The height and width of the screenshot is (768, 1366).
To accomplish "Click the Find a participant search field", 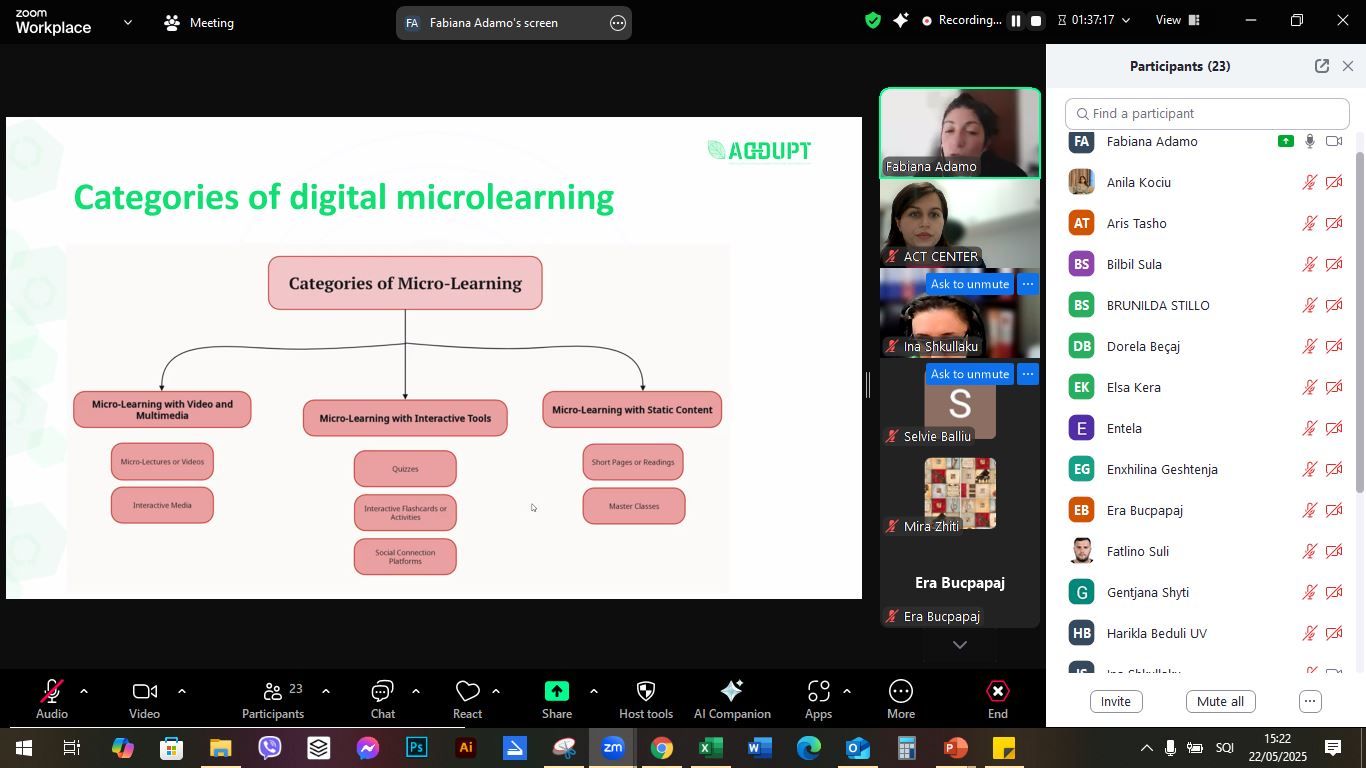I will [1207, 114].
